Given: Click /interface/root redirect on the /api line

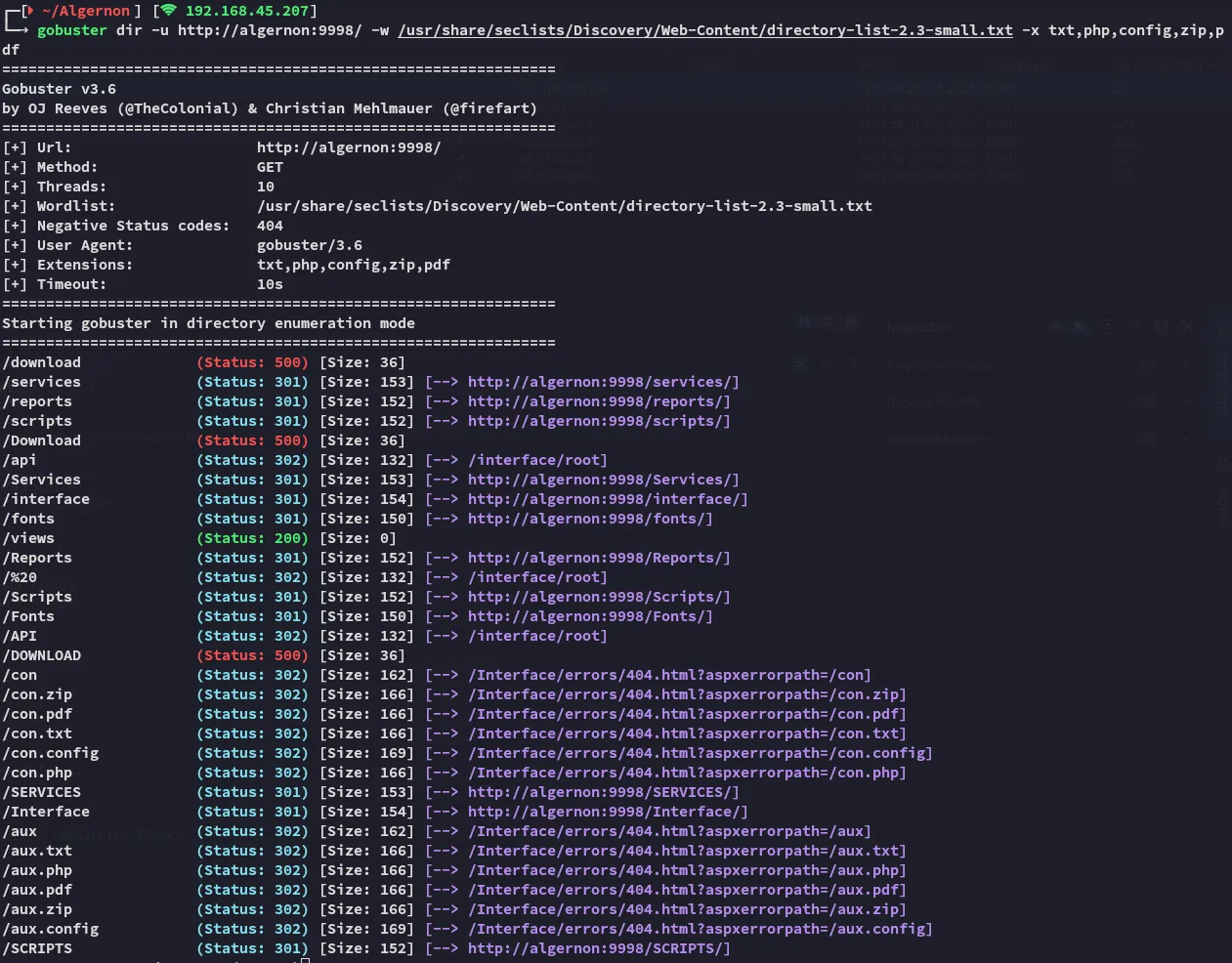Looking at the screenshot, I should (537, 460).
